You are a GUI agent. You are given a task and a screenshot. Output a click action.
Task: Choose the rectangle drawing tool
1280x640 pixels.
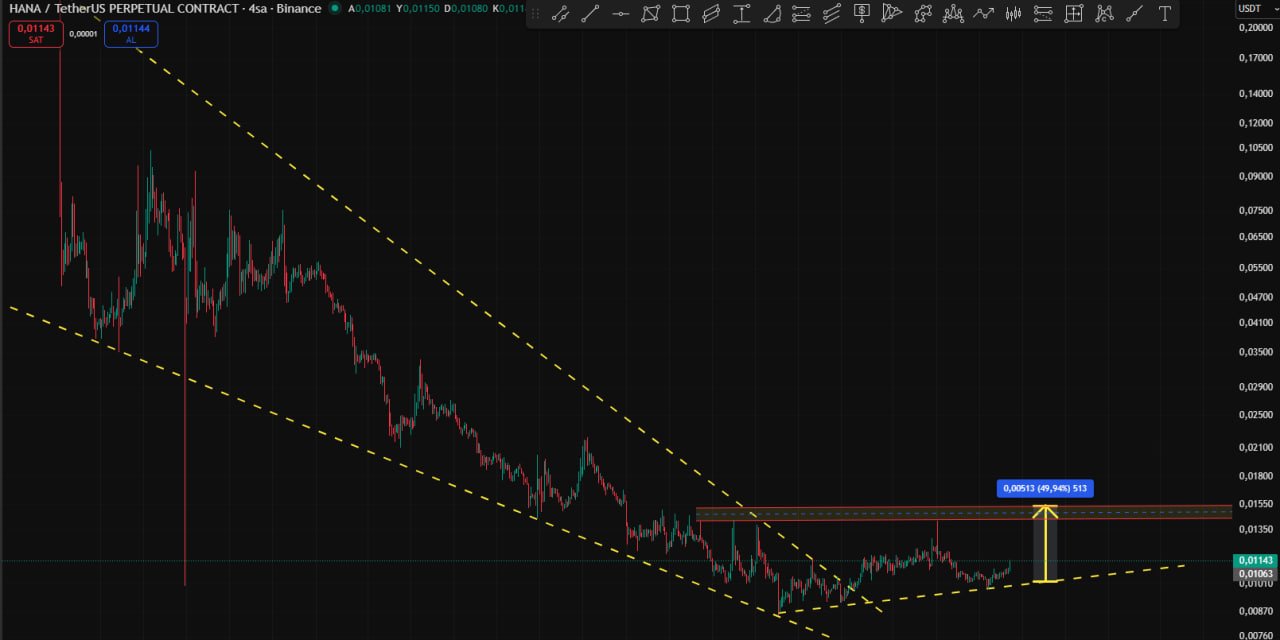tap(681, 14)
